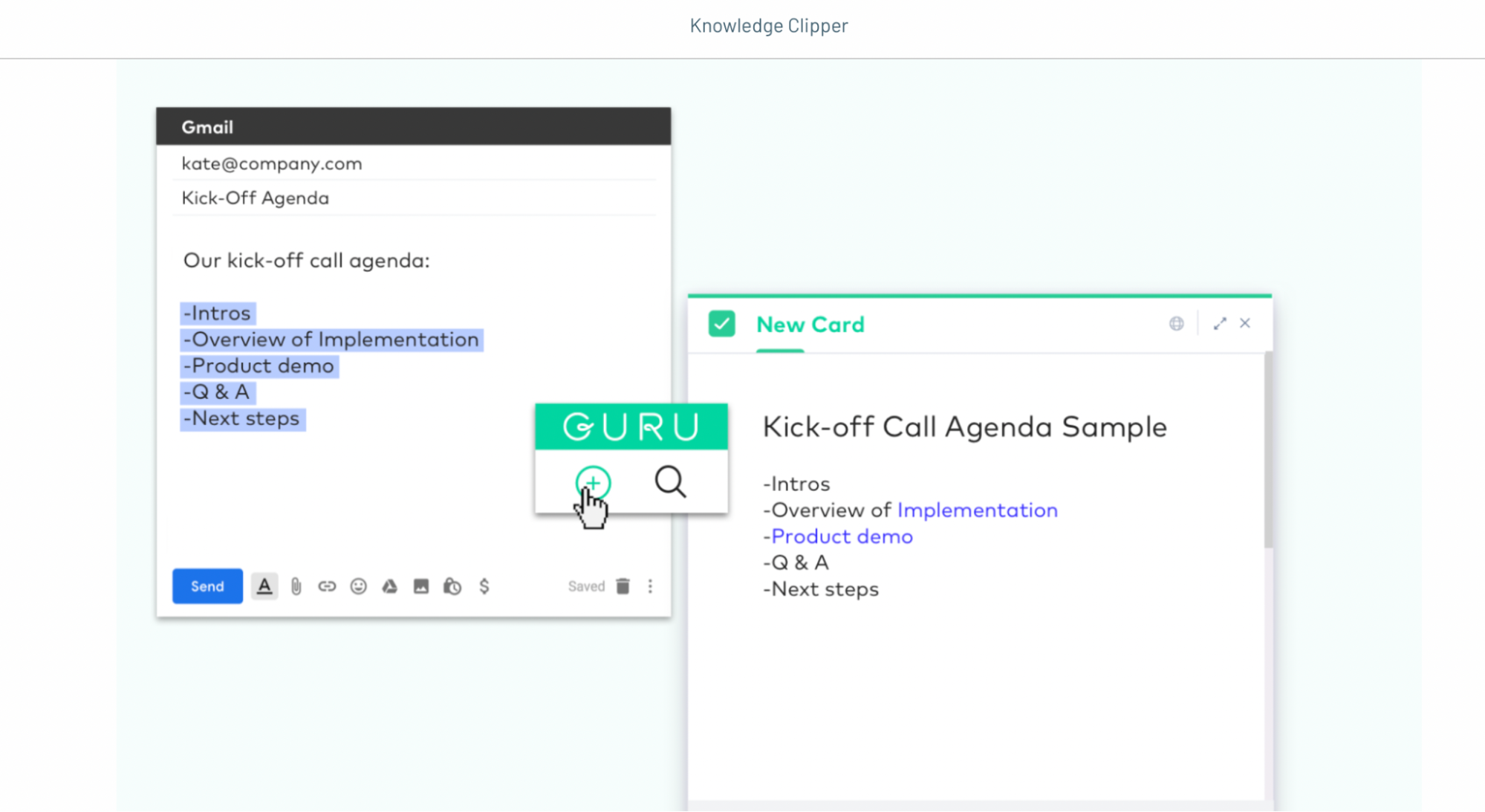Click the Send button in Gmail
The height and width of the screenshot is (812, 1485).
tap(207, 586)
